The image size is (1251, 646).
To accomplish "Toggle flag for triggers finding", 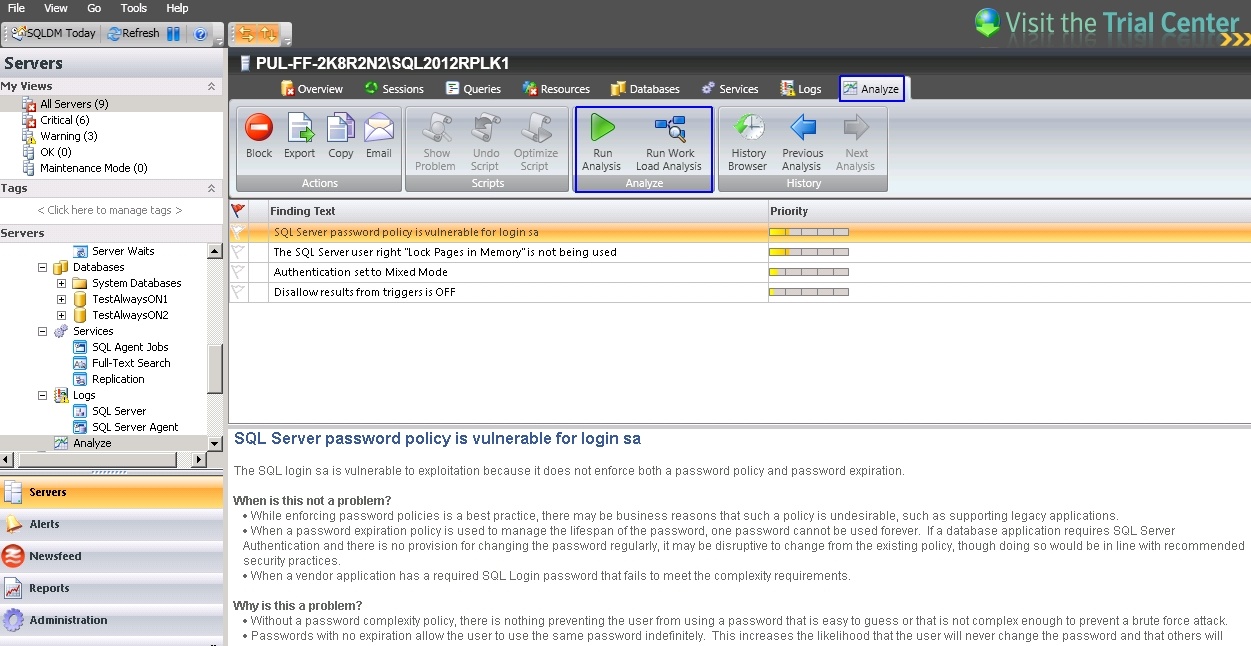I will point(238,292).
